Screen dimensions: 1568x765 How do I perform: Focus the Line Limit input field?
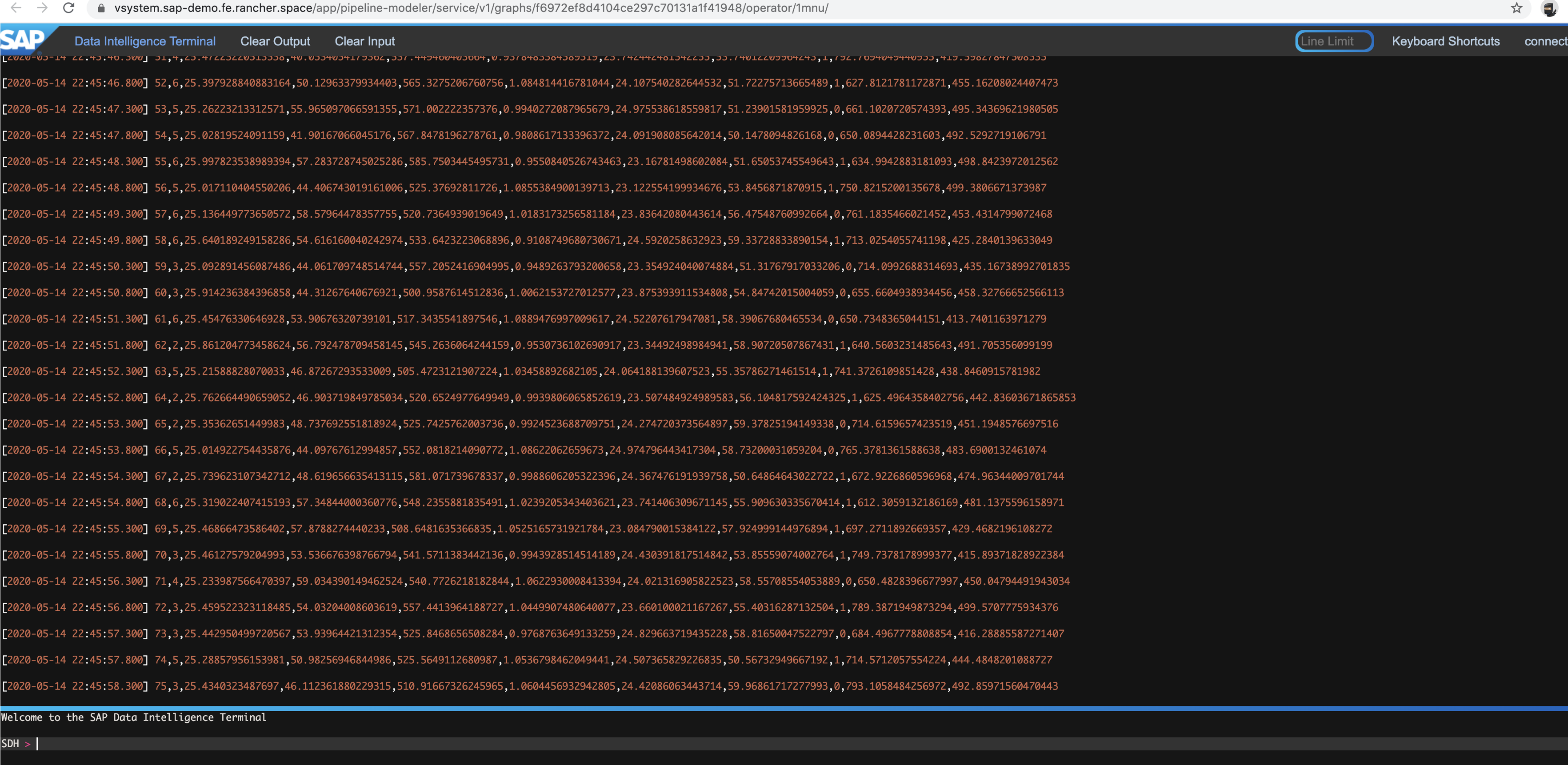tap(1334, 41)
